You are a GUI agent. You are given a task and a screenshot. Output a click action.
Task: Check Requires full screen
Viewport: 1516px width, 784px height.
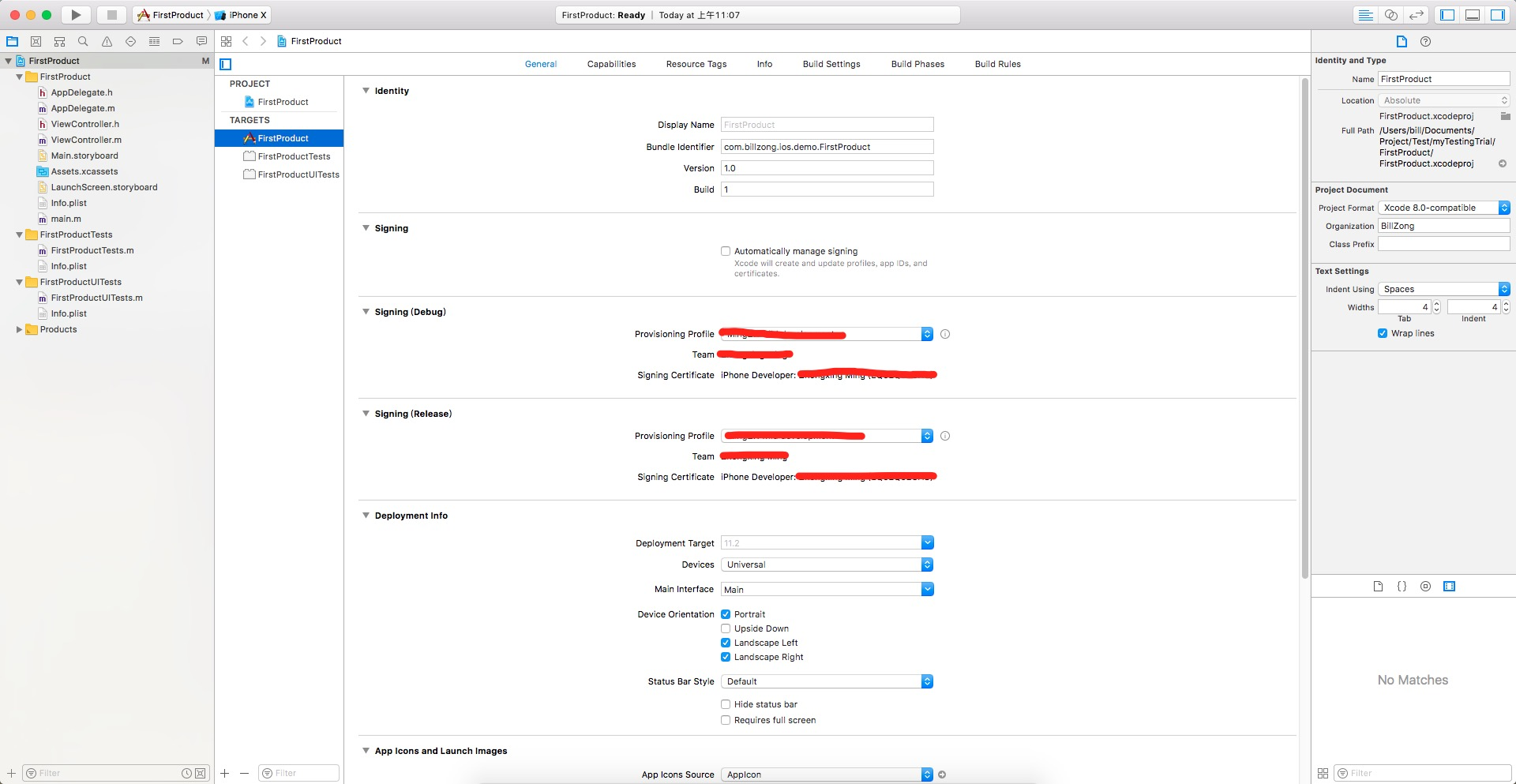pyautogui.click(x=725, y=720)
